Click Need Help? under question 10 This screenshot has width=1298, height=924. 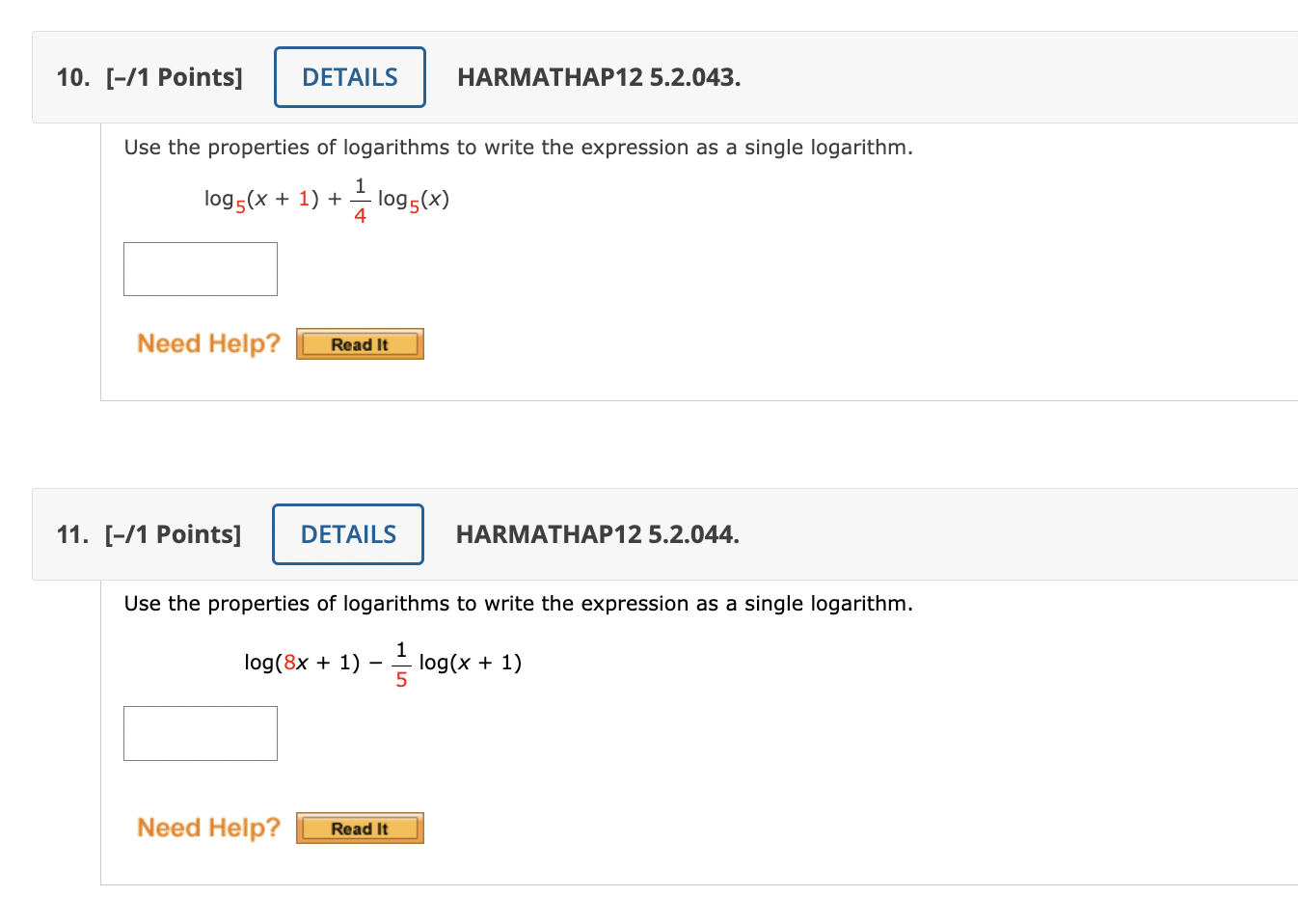[x=207, y=342]
